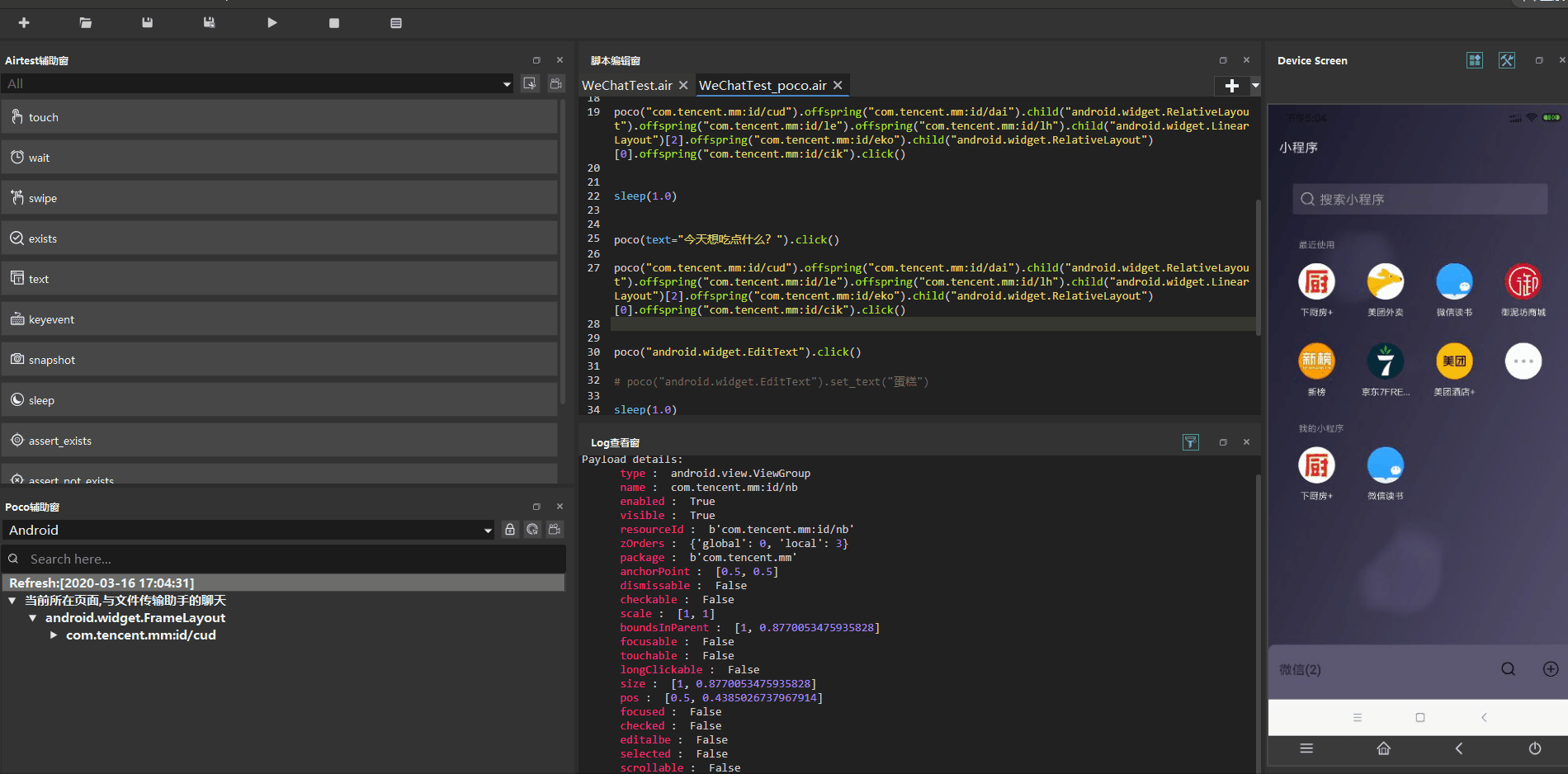The image size is (1568, 774).
Task: Click the Poco record icon at row end
Action: (x=555, y=530)
